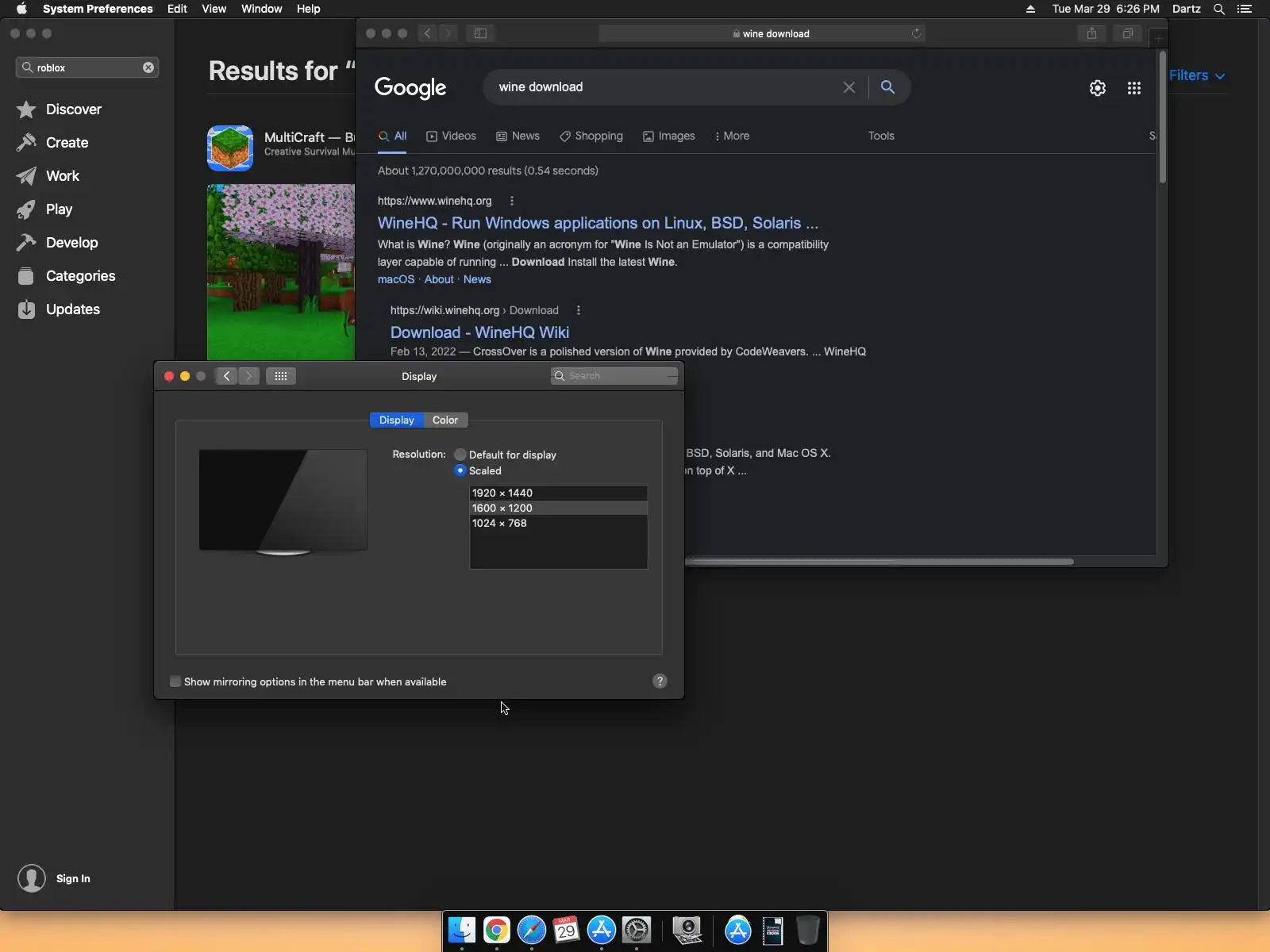Reload the wine download page in Safari

[917, 33]
